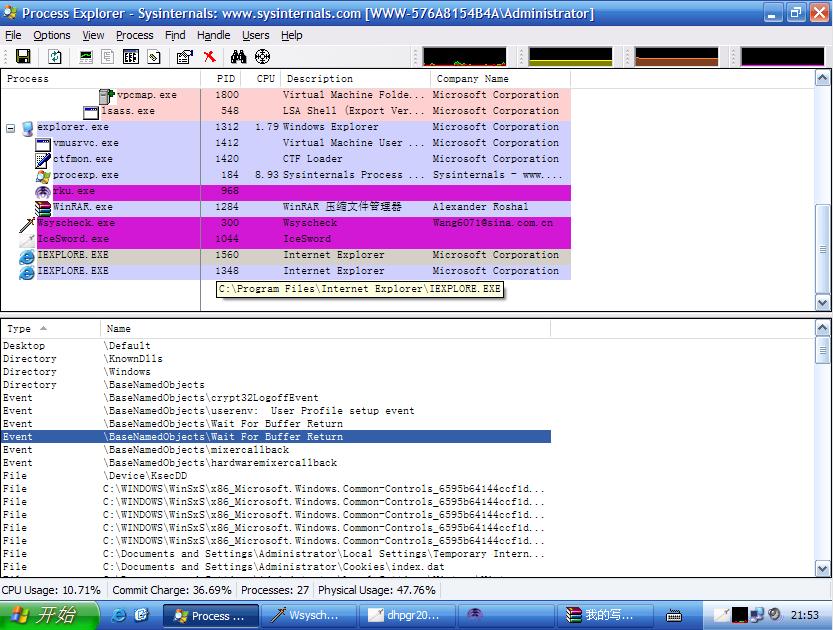The width and height of the screenshot is (833, 630).
Task: Click the CPU Usage status bar entry
Action: click(x=52, y=590)
